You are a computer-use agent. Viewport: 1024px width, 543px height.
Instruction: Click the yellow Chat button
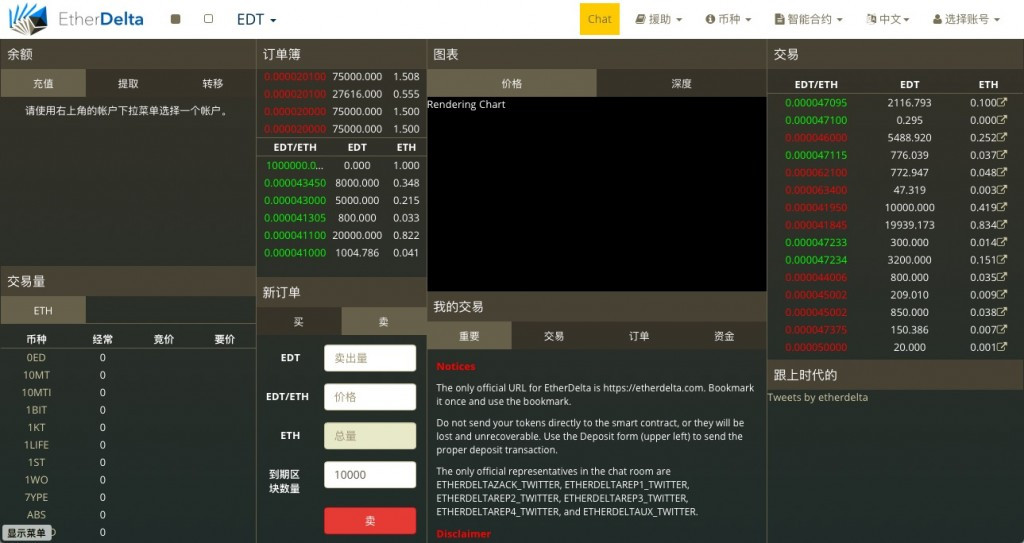click(x=600, y=19)
